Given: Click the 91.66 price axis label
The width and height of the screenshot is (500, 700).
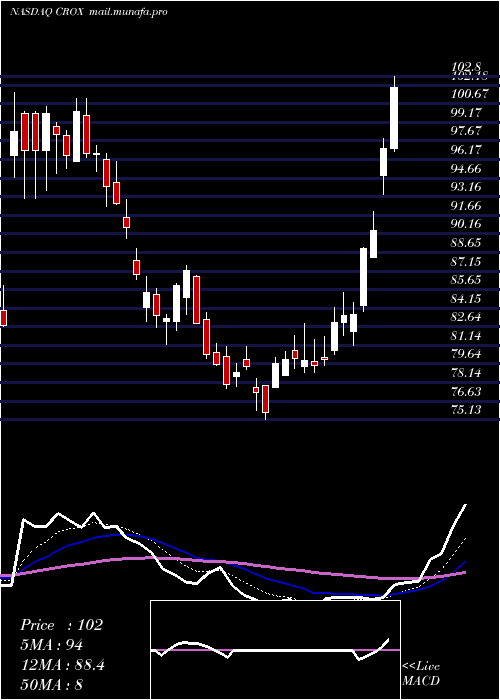Looking at the screenshot, I should [x=467, y=205].
